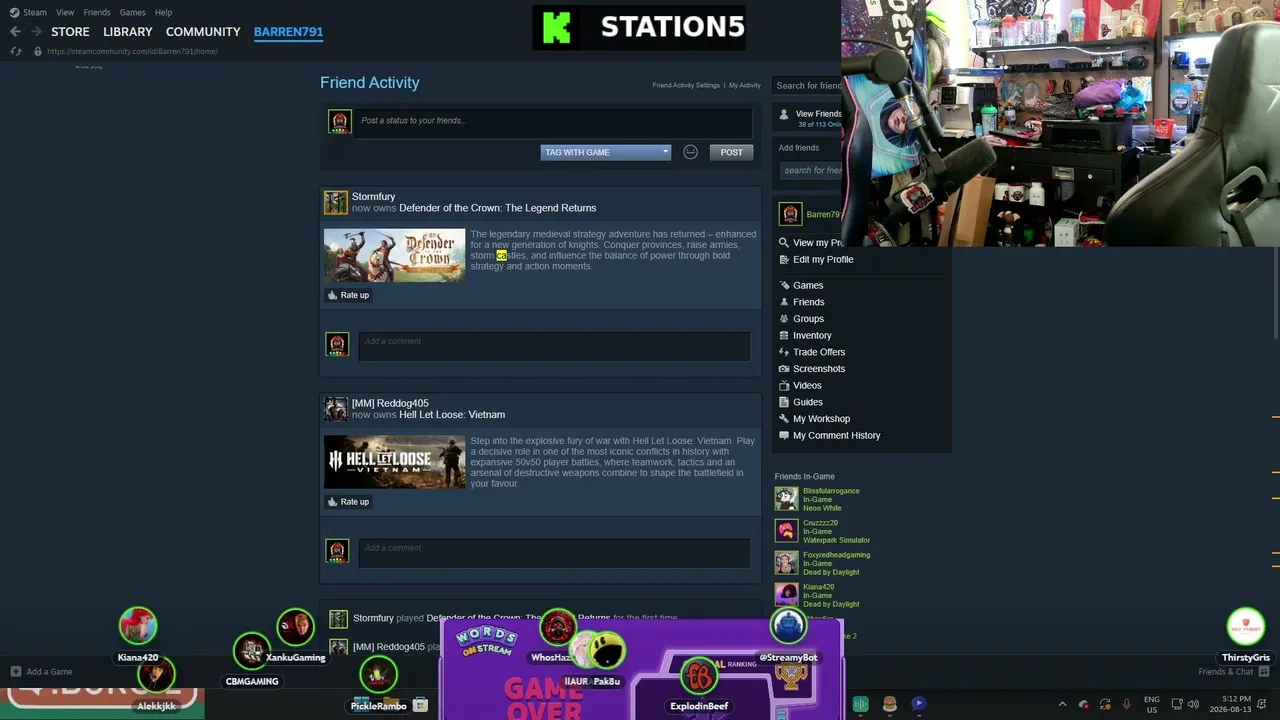Open Foxyredheadgaming in Friends In-Game list
Image resolution: width=1280 pixels, height=720 pixels.
tap(836, 555)
